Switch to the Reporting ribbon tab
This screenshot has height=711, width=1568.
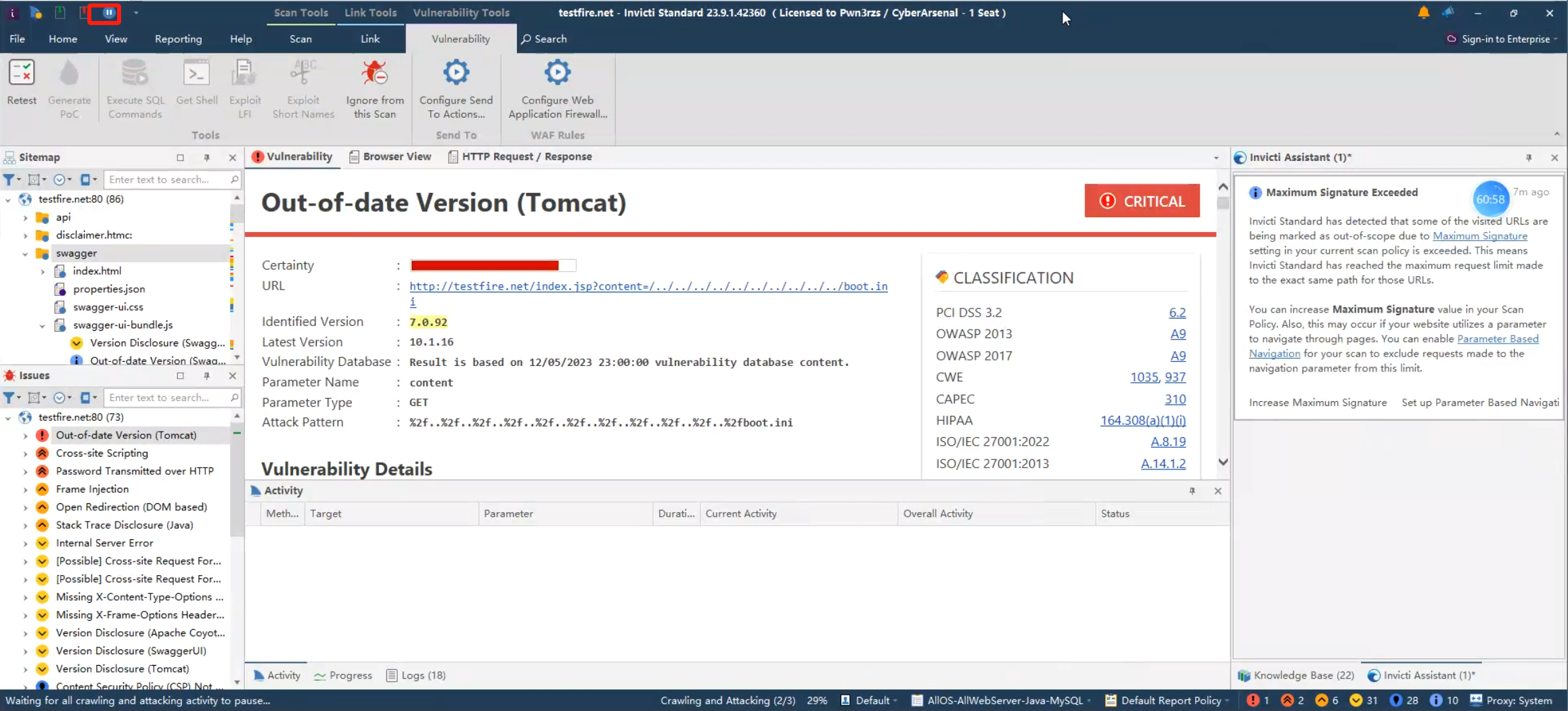(178, 39)
